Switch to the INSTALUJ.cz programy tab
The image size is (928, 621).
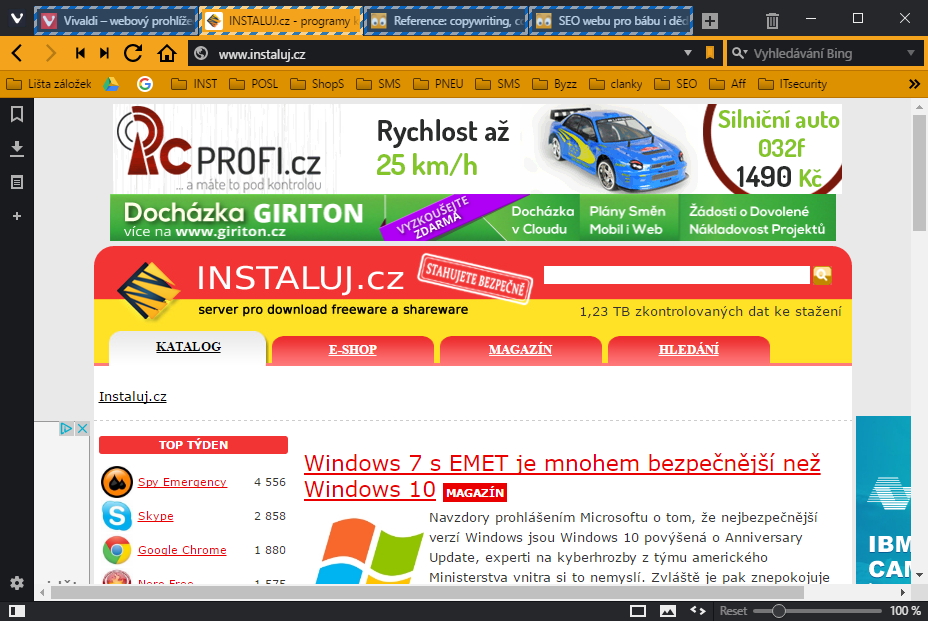(x=281, y=21)
